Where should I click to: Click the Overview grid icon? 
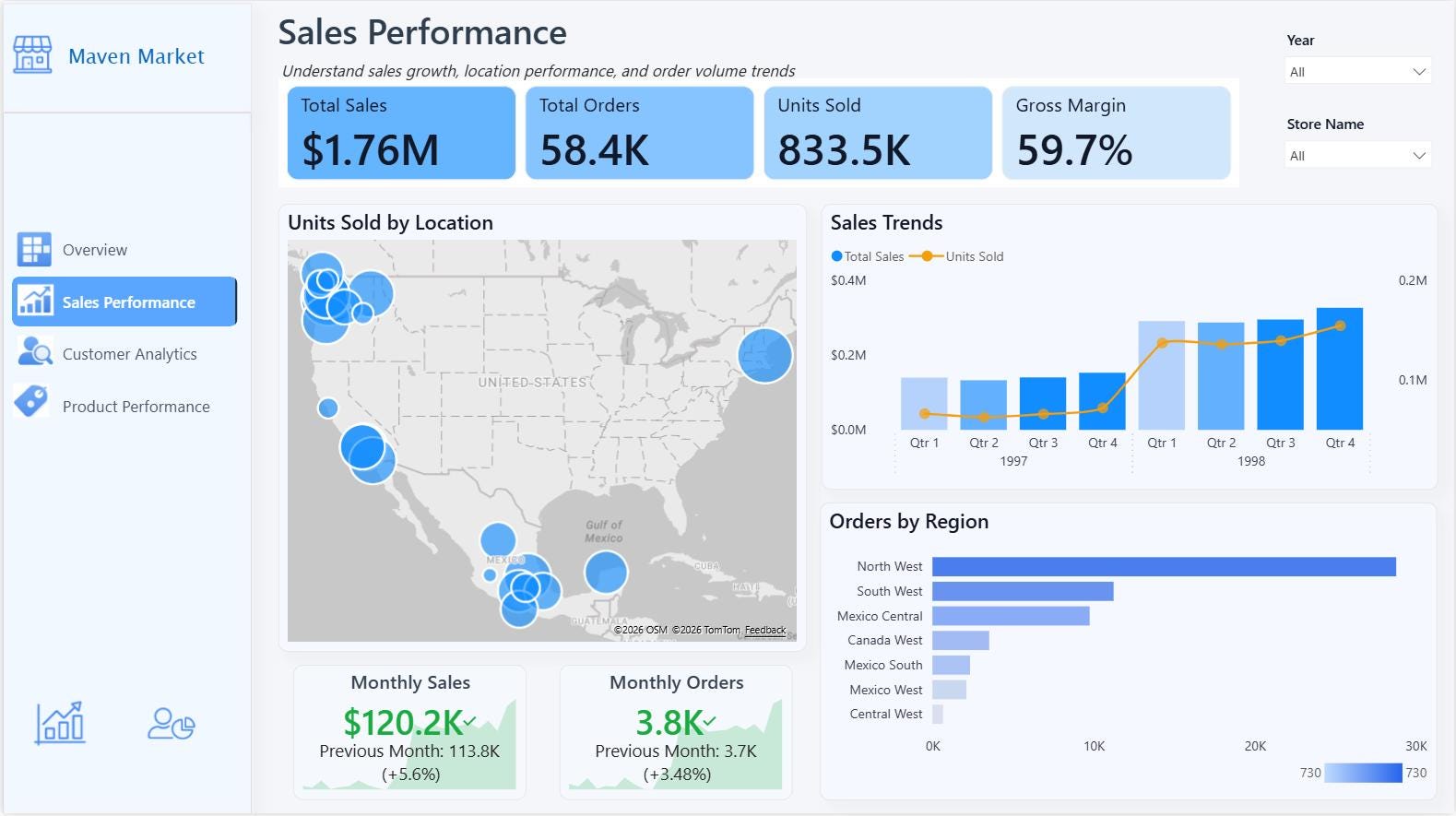[x=35, y=250]
